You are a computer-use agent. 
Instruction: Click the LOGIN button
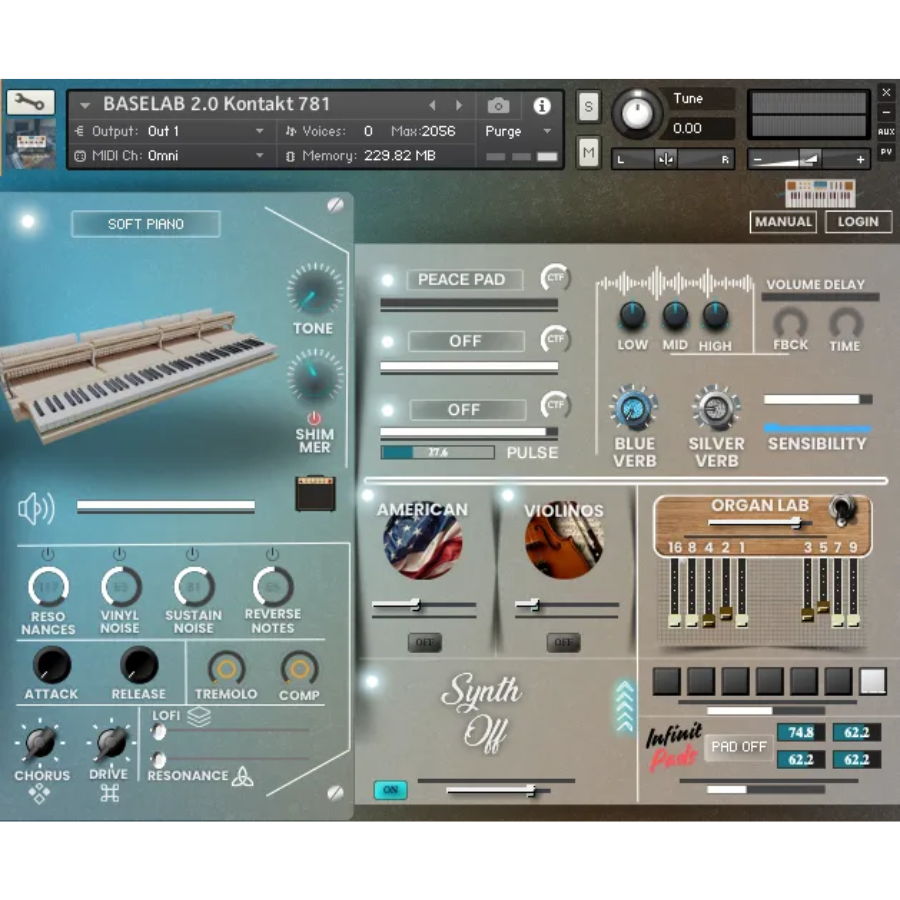(858, 222)
